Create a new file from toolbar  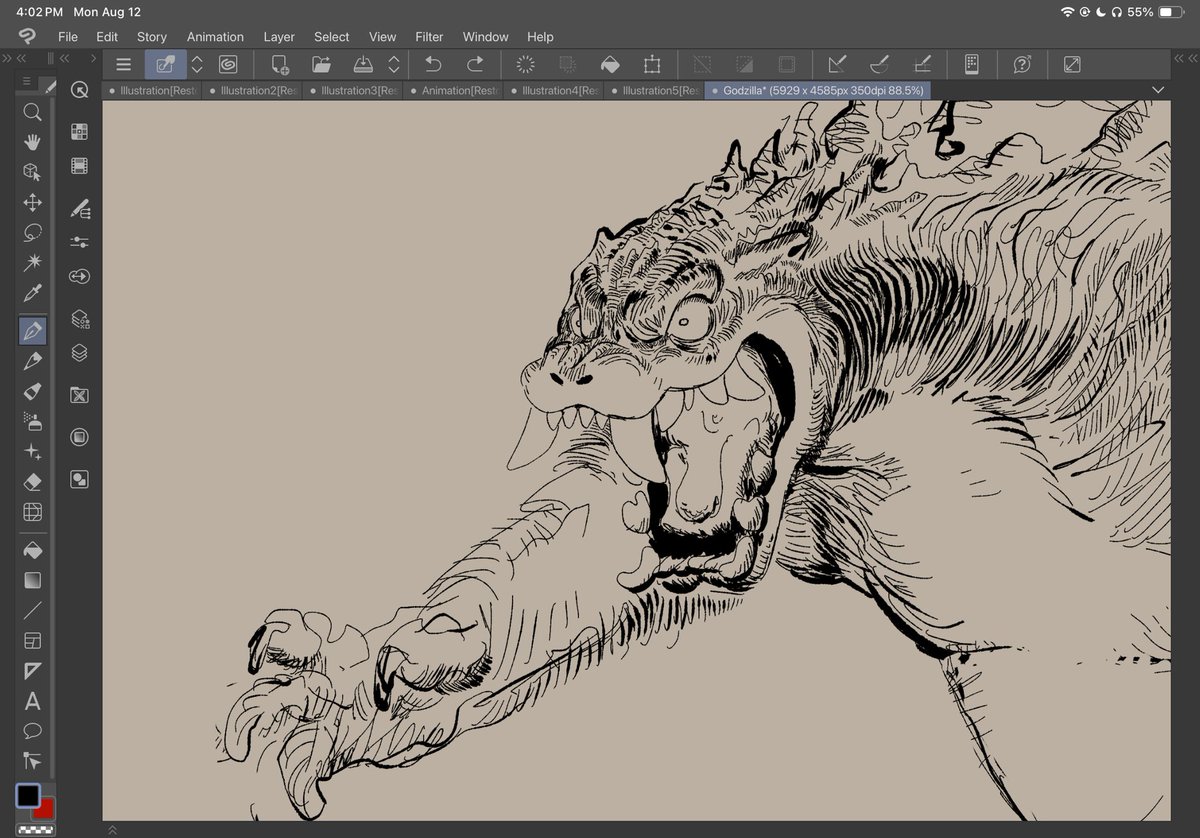pyautogui.click(x=280, y=65)
